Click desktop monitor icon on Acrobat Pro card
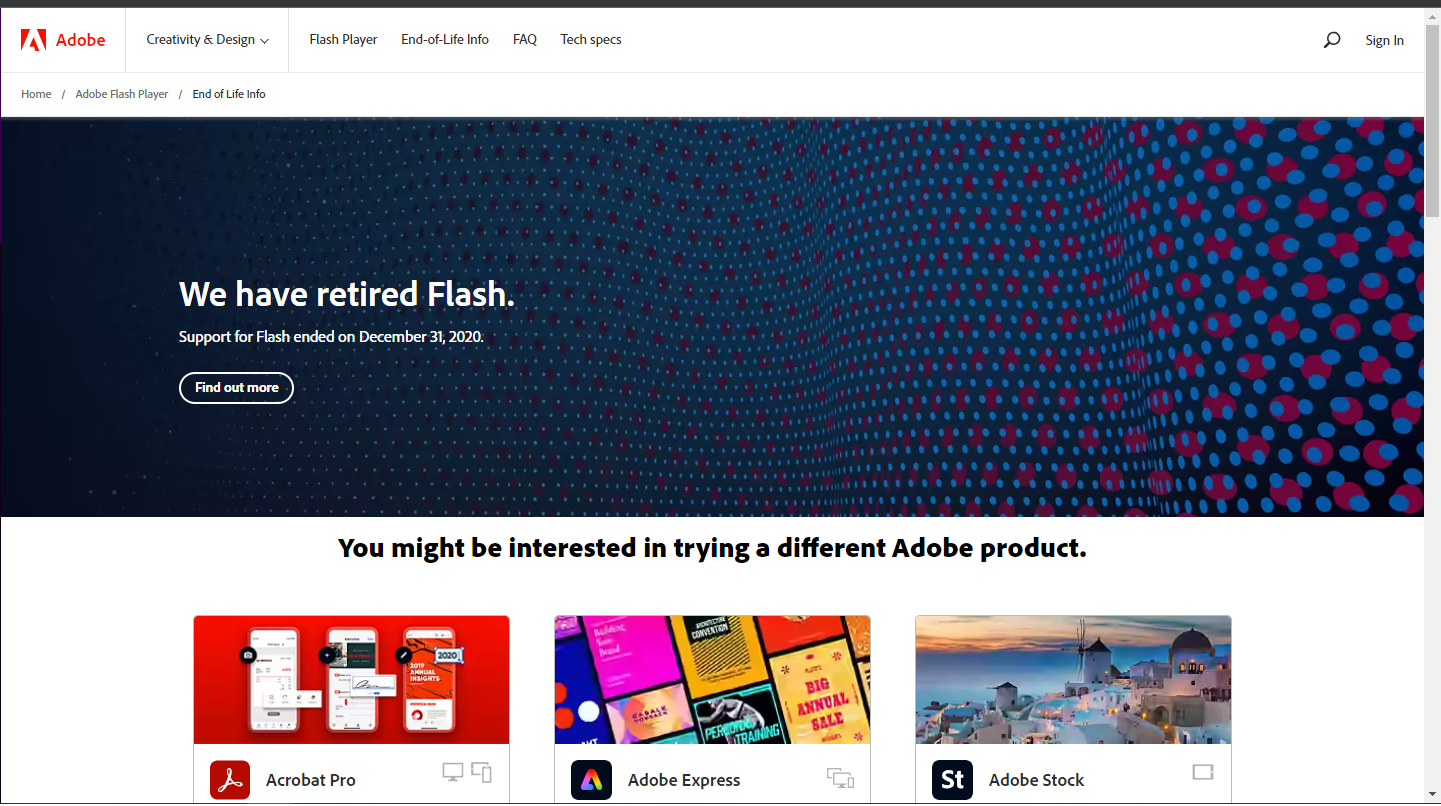This screenshot has height=806, width=1441. 453,772
